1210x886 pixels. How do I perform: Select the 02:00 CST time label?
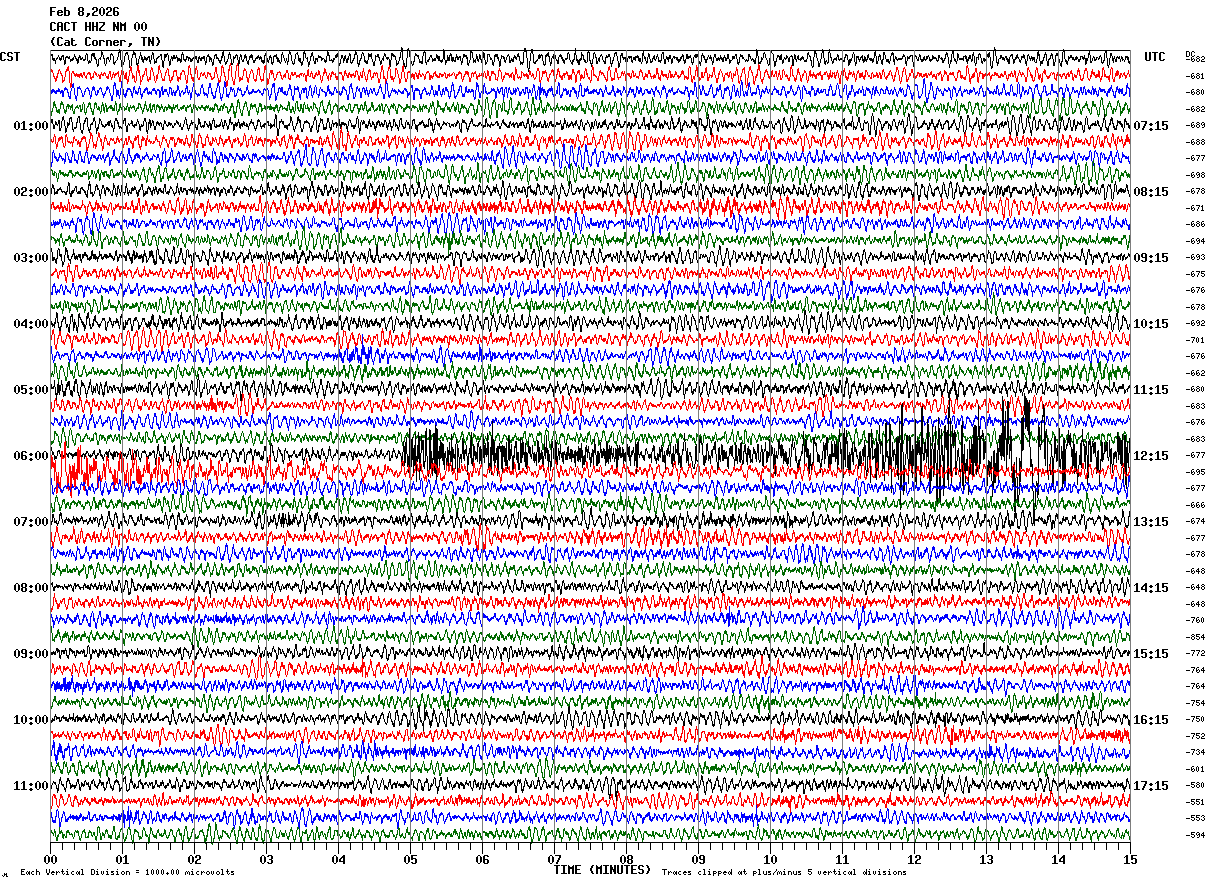tap(31, 192)
